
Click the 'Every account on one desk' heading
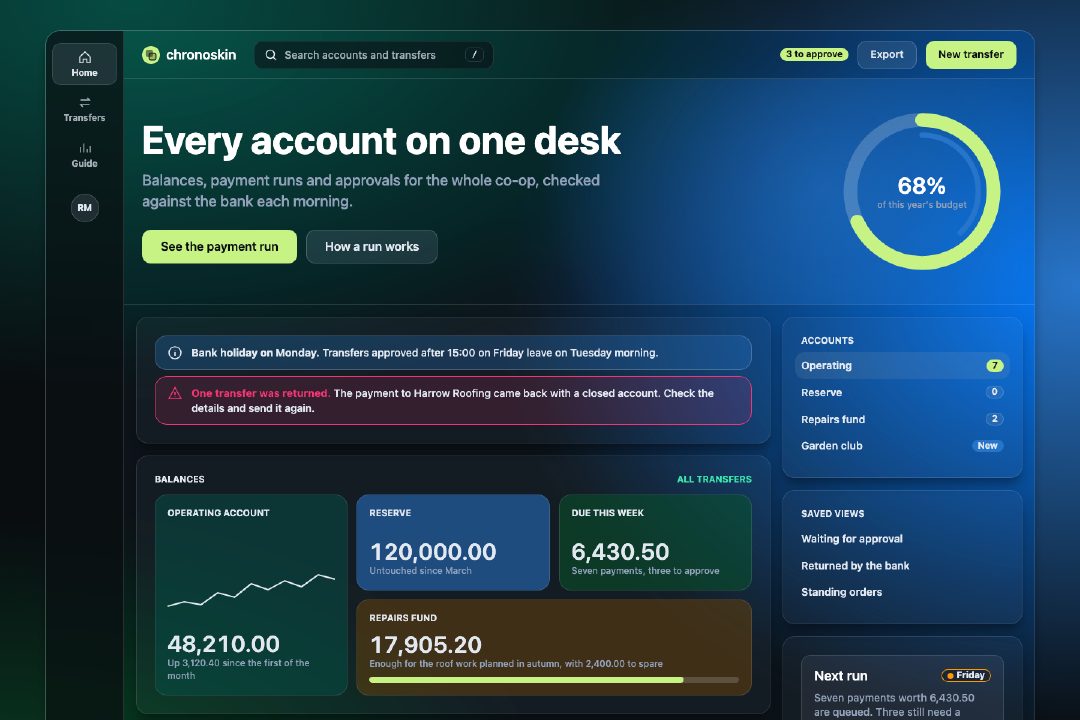[x=382, y=141]
